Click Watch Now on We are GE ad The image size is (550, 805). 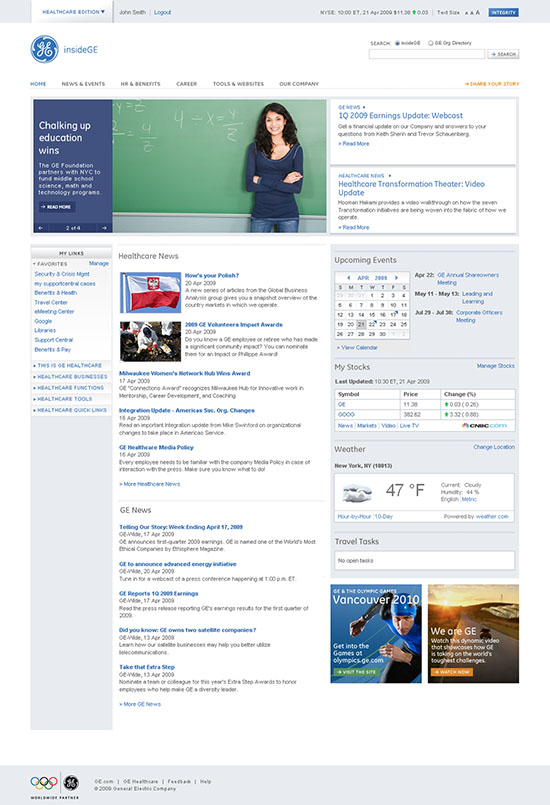pos(452,672)
